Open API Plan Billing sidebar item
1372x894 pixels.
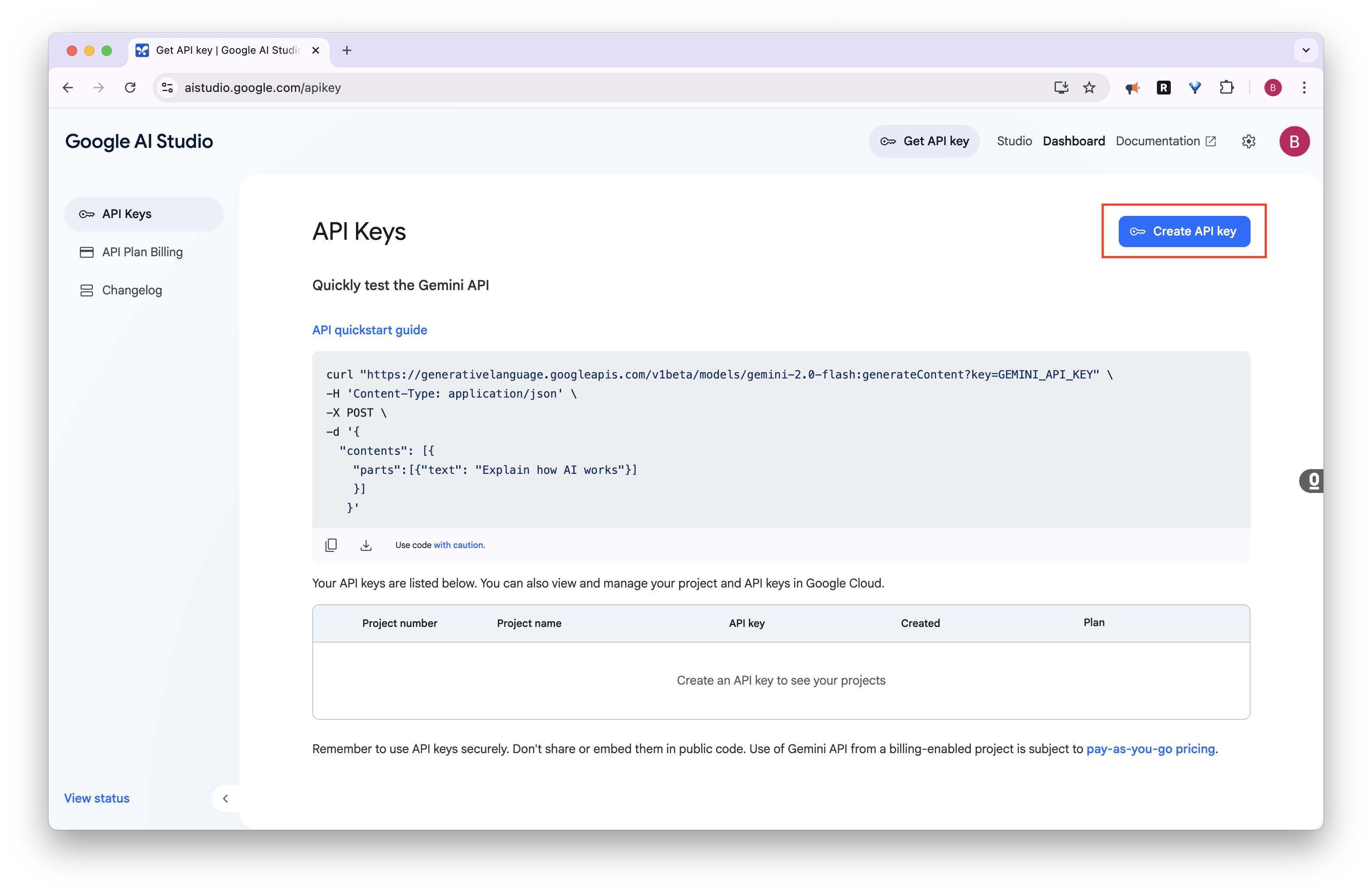(144, 252)
